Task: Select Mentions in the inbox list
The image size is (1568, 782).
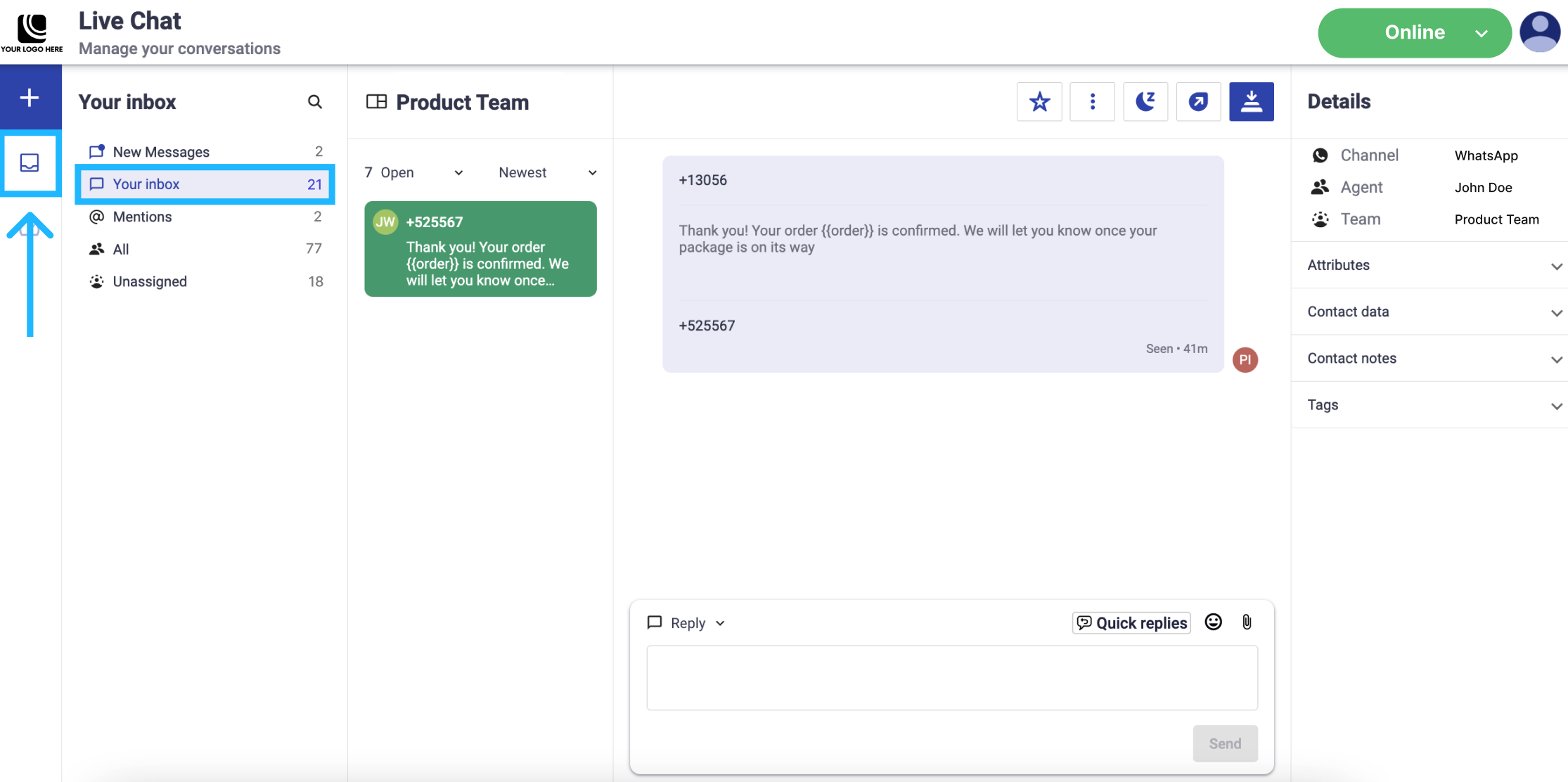Action: tap(143, 217)
